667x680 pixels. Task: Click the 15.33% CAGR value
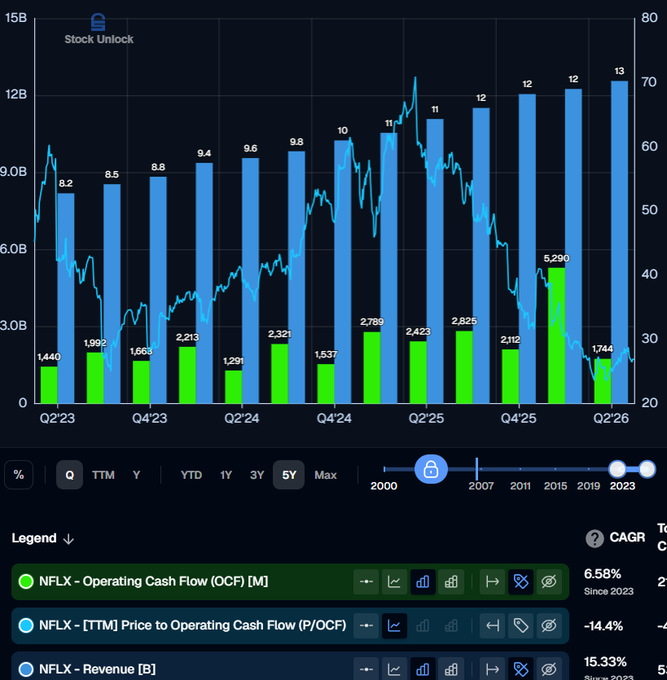pos(605,662)
